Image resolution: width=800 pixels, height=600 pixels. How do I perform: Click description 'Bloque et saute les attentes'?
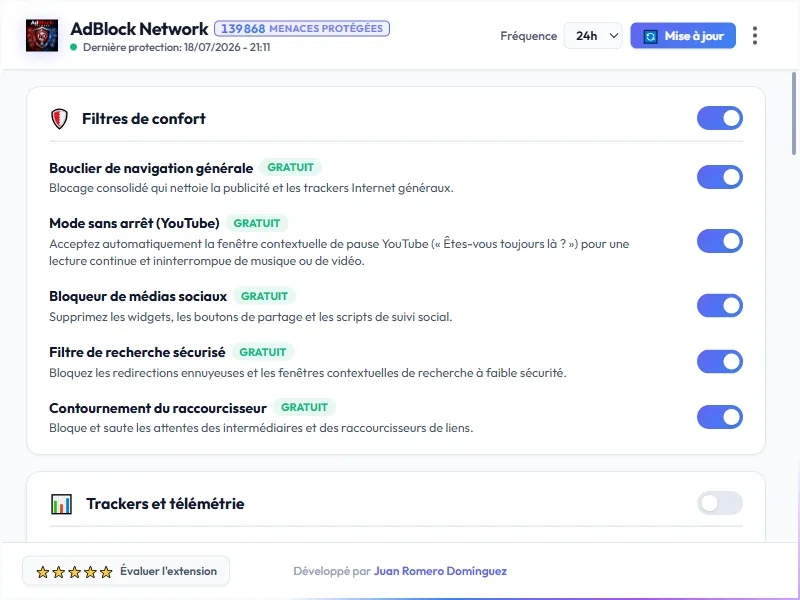(x=261, y=428)
